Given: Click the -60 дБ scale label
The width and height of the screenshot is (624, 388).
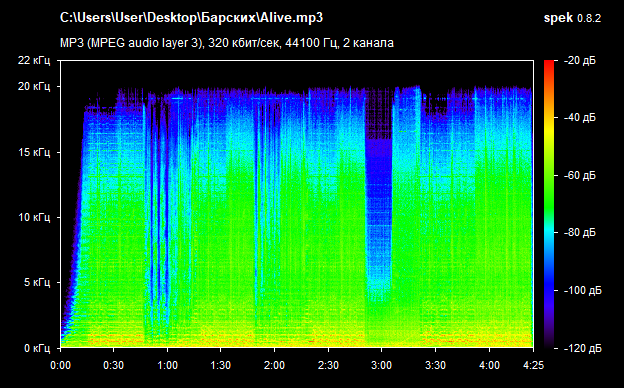Looking at the screenshot, I should (580, 175).
